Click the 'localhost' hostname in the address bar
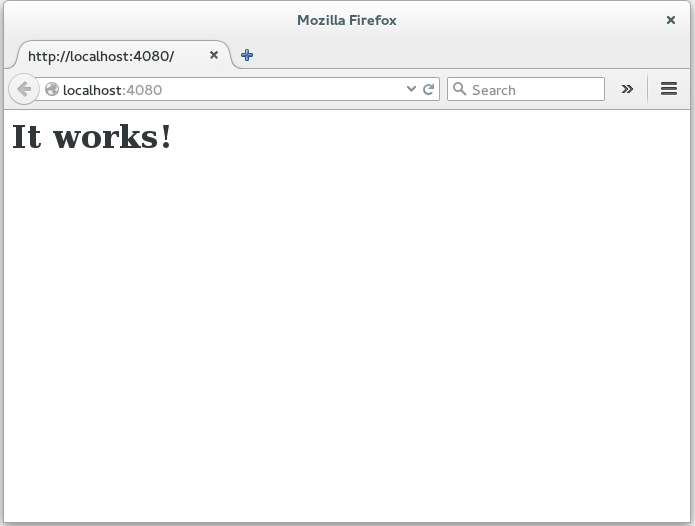The image size is (695, 526). tap(92, 90)
